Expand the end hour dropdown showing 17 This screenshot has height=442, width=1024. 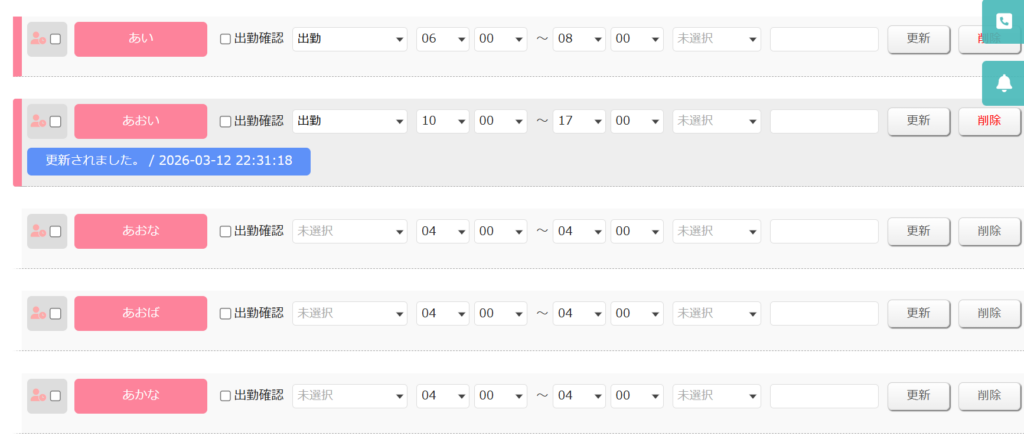(x=579, y=121)
